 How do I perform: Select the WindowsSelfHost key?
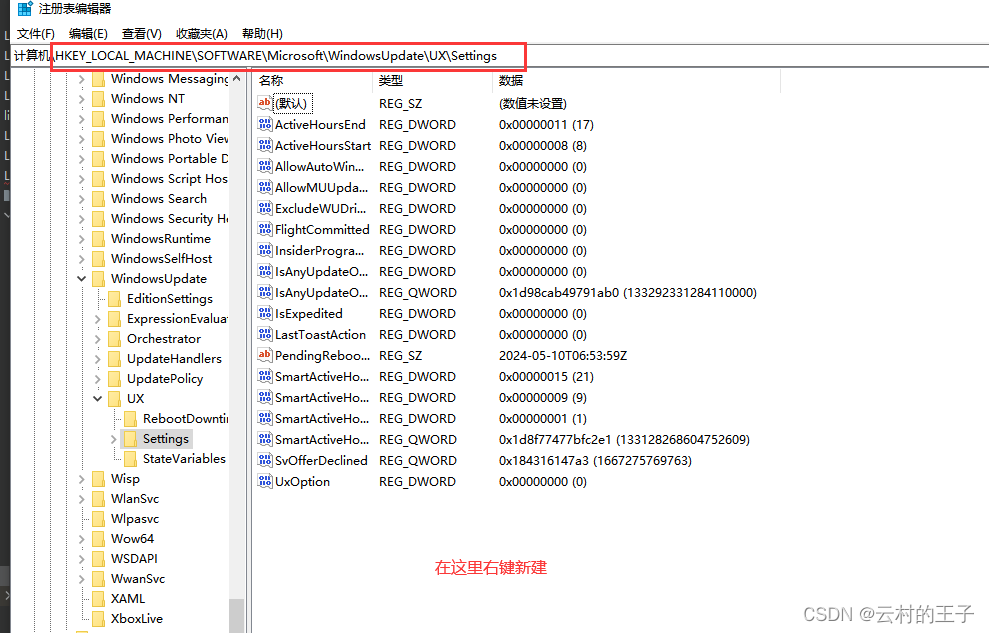click(x=161, y=258)
